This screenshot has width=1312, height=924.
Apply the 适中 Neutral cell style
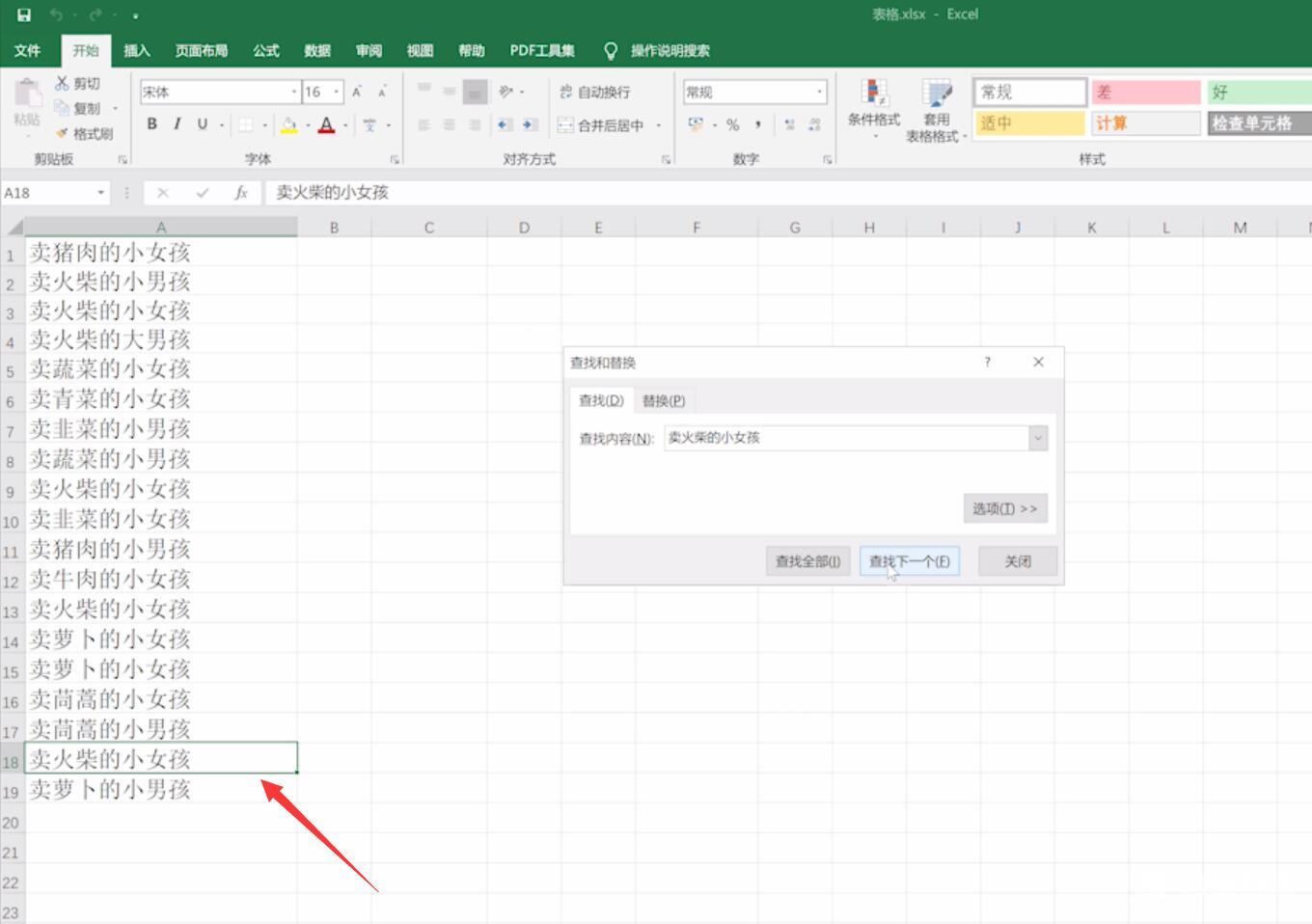pyautogui.click(x=1029, y=123)
